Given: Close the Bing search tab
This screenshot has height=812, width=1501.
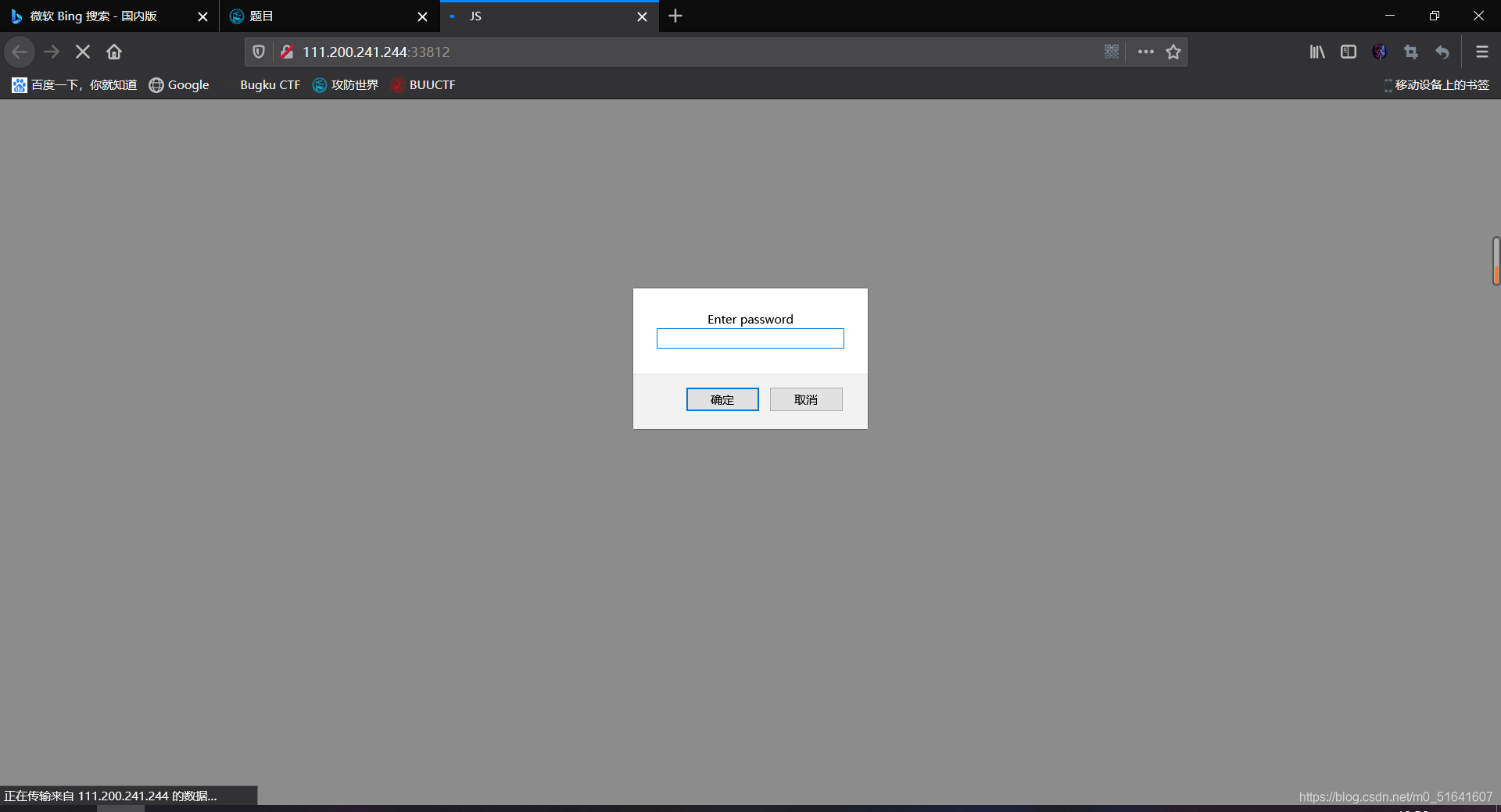Looking at the screenshot, I should click(x=202, y=16).
